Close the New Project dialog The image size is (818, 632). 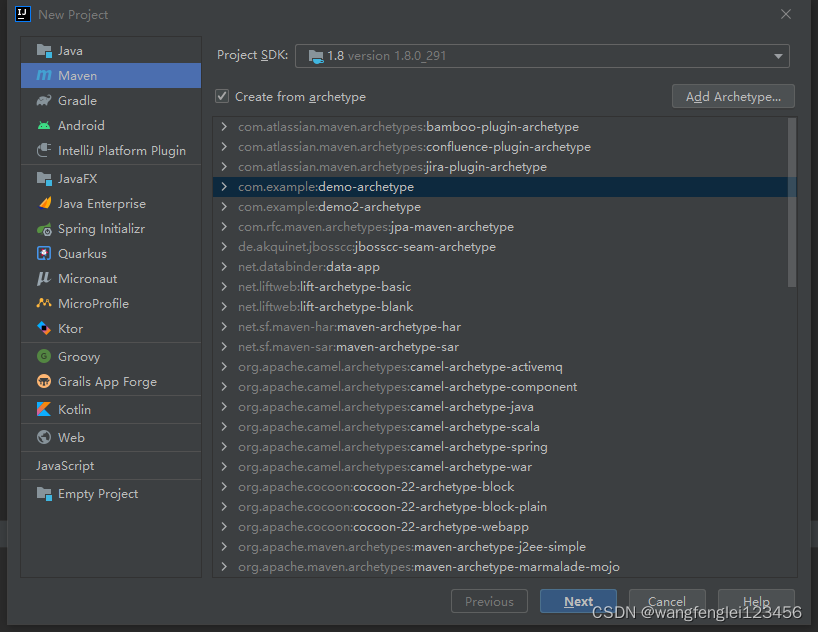[786, 14]
